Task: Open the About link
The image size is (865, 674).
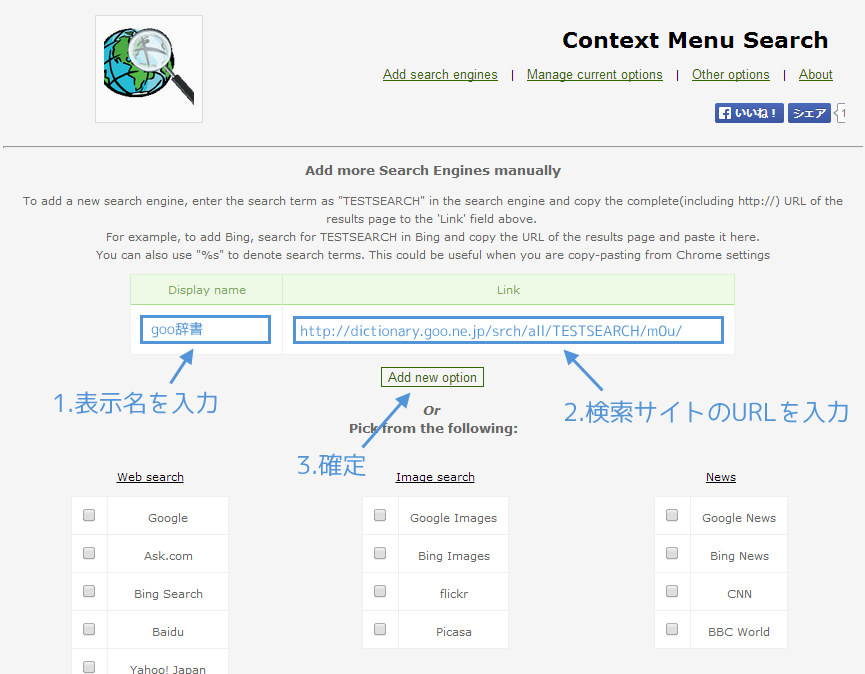Action: click(815, 74)
